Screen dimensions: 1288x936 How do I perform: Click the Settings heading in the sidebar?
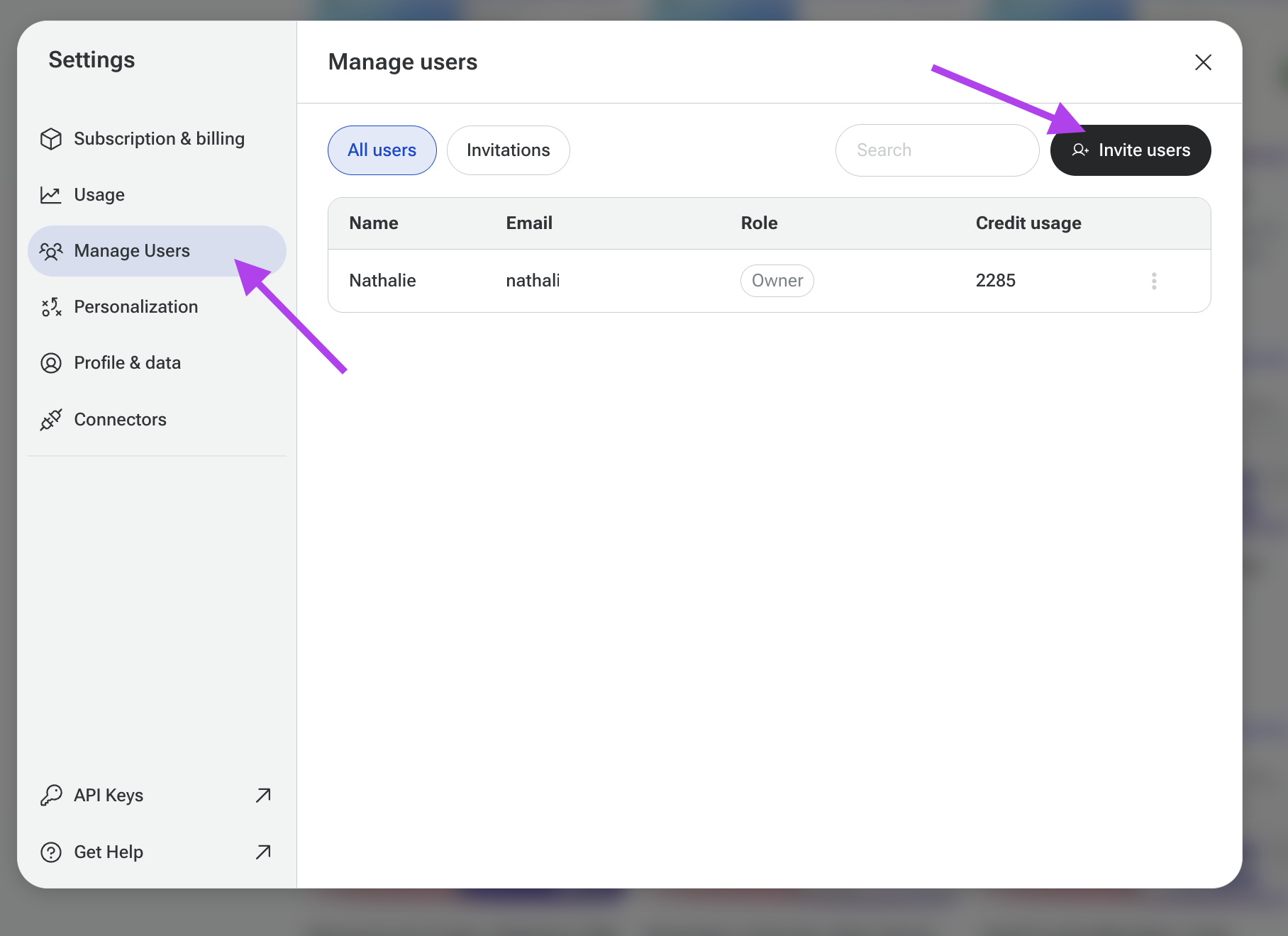91,60
